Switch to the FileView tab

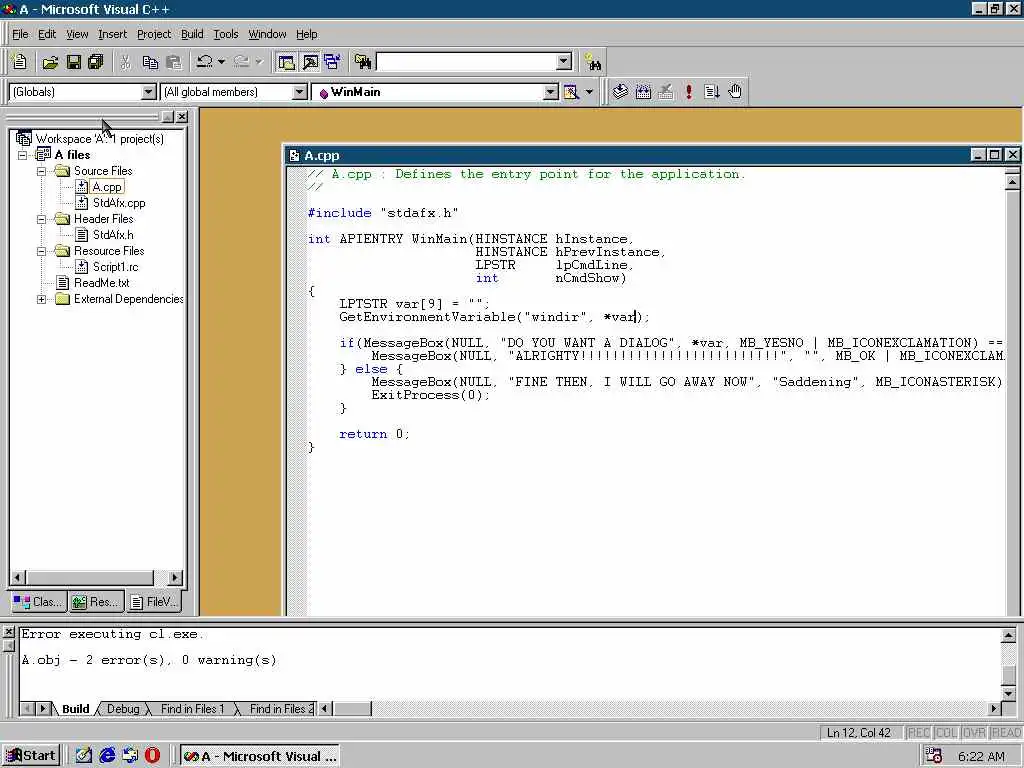pyautogui.click(x=153, y=602)
